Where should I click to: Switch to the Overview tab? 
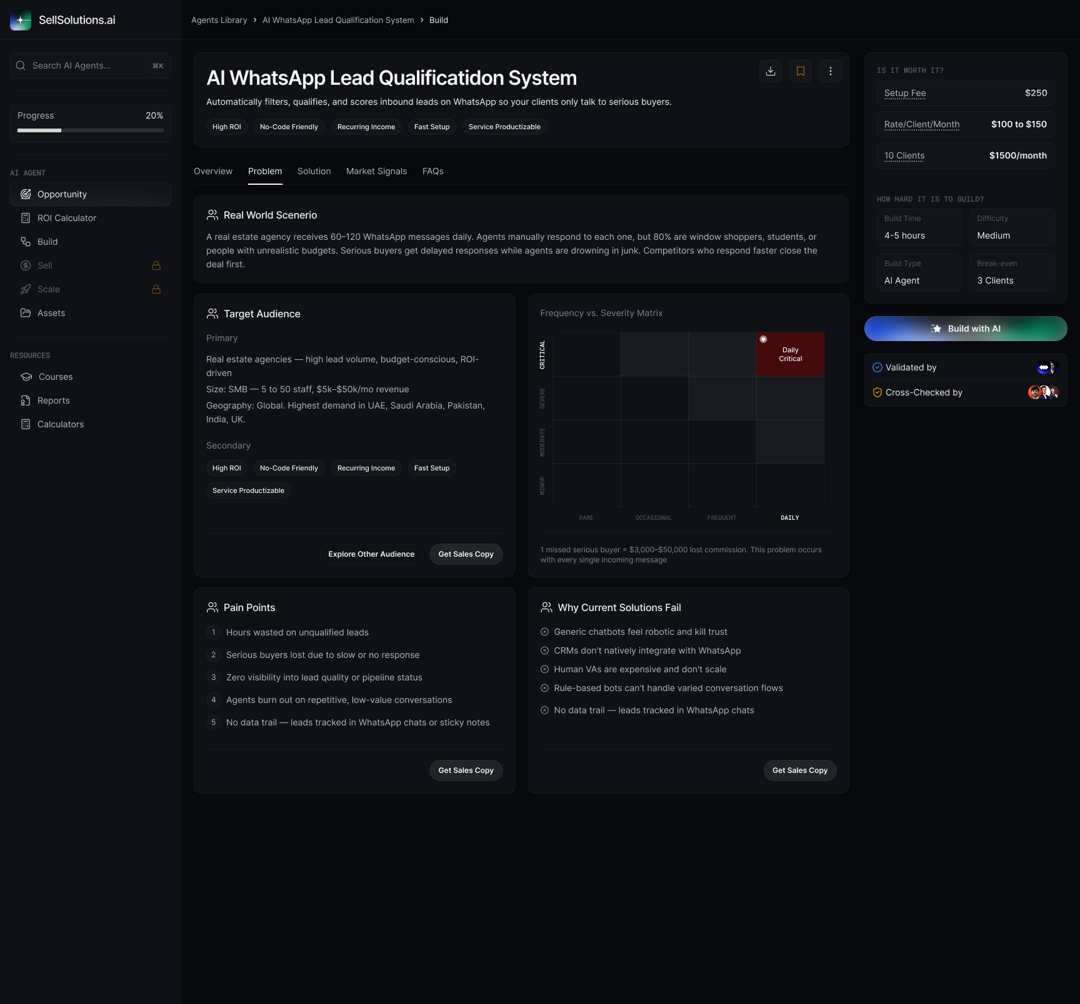[213, 171]
